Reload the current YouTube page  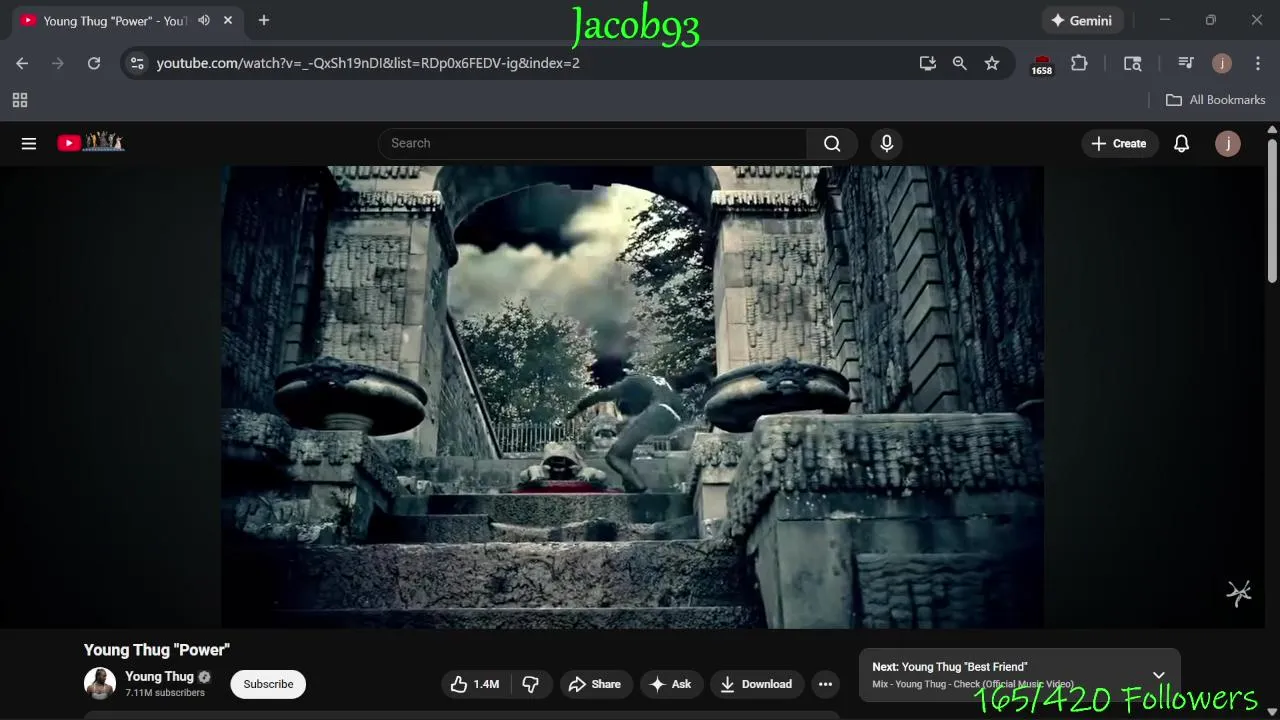pos(94,63)
